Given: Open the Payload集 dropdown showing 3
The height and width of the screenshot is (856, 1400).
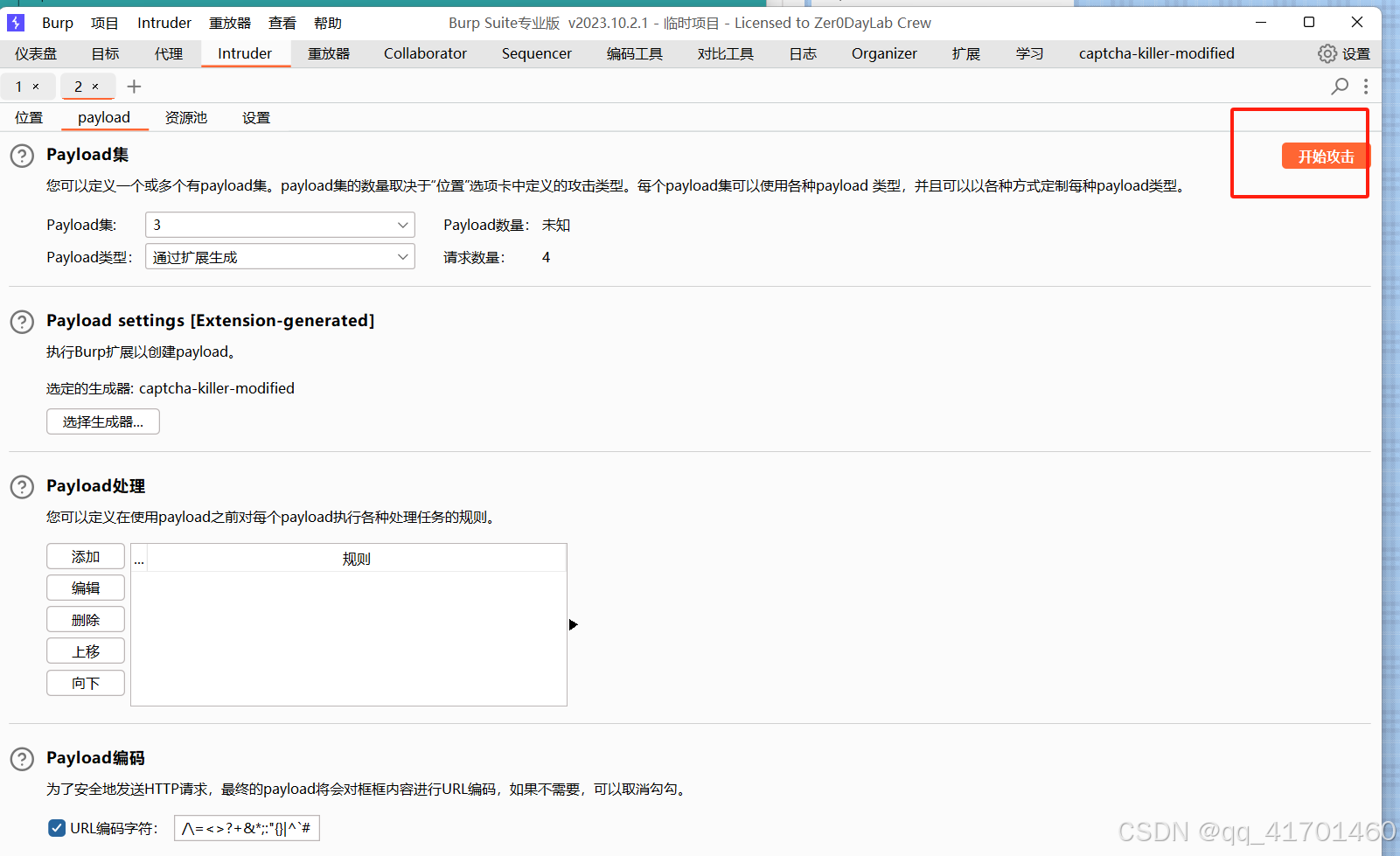Looking at the screenshot, I should pos(280,225).
